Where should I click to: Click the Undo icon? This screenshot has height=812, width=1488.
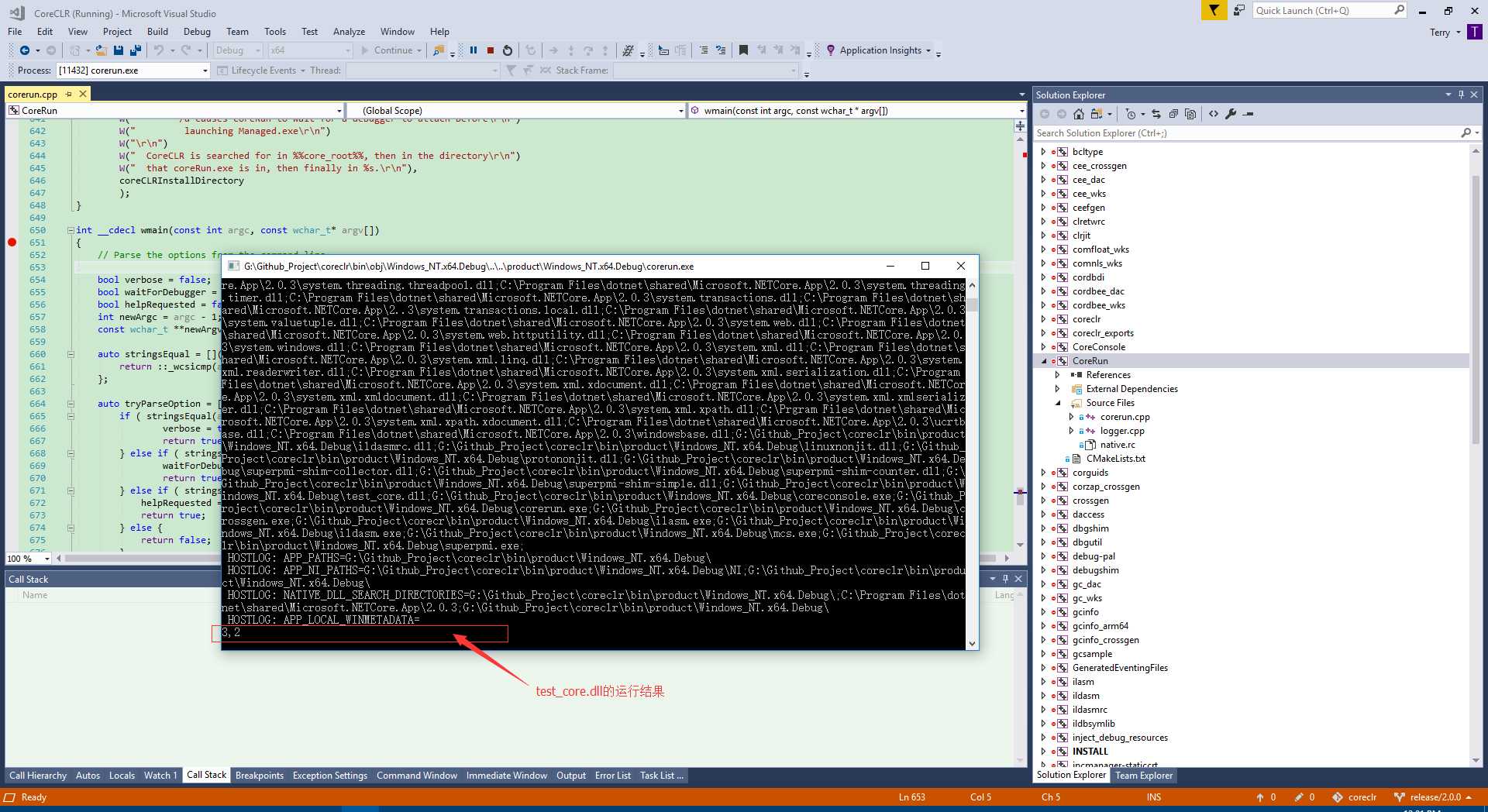pyautogui.click(x=159, y=50)
